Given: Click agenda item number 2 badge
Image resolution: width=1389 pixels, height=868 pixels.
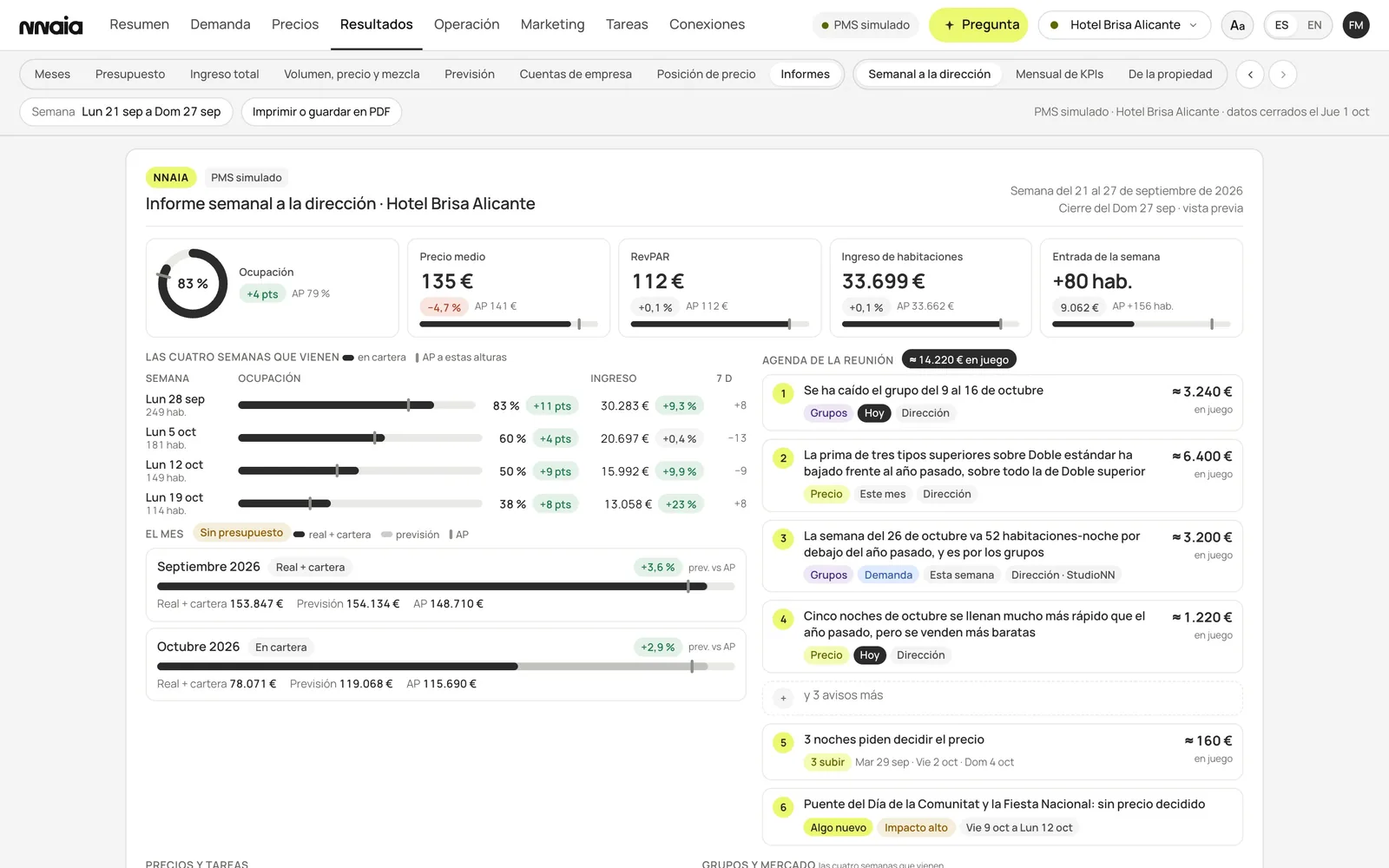Looking at the screenshot, I should pyautogui.click(x=783, y=458).
